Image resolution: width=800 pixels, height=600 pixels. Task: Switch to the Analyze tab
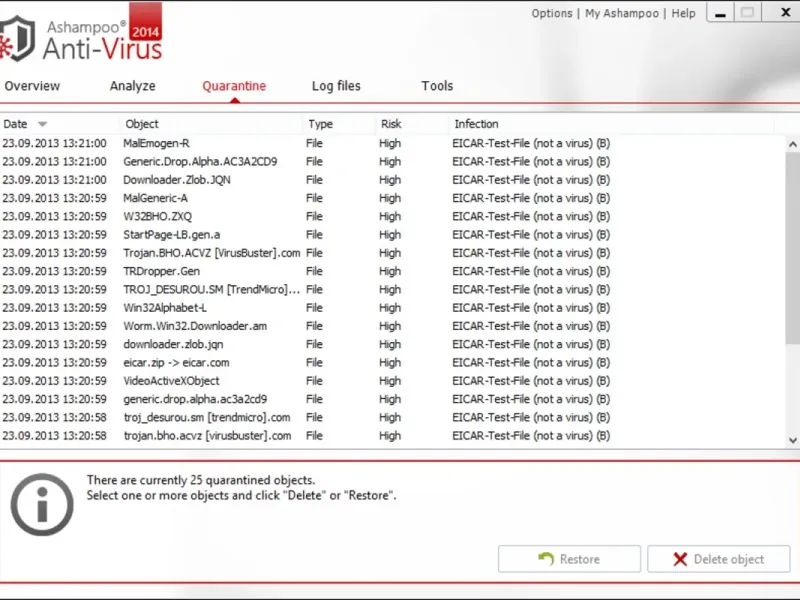(132, 86)
